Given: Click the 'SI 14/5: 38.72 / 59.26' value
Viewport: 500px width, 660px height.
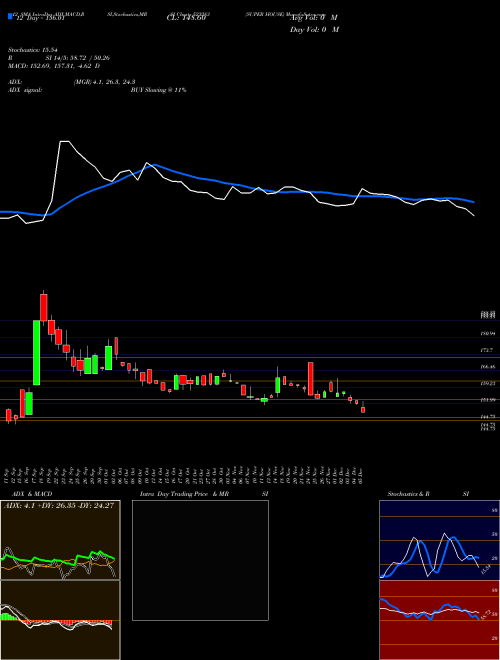Looking at the screenshot, I should [78, 58].
